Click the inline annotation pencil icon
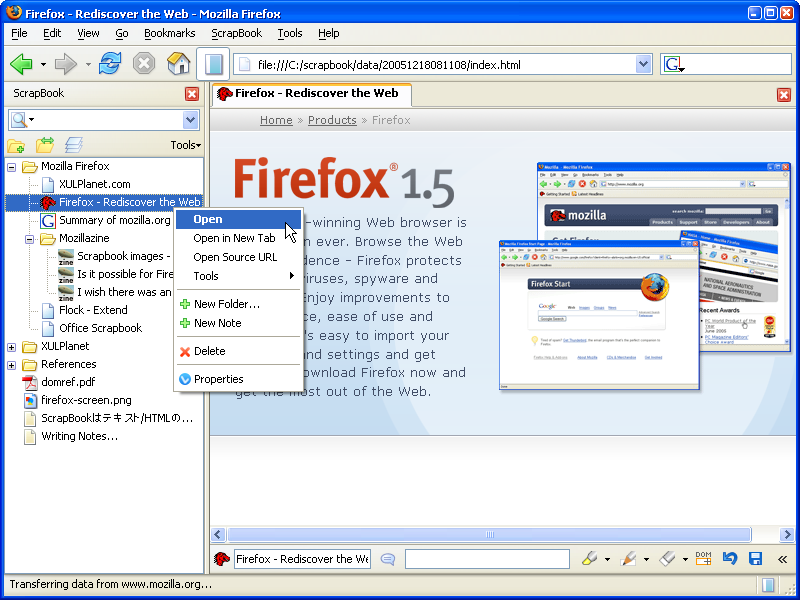The height and width of the screenshot is (600, 800). click(x=629, y=559)
